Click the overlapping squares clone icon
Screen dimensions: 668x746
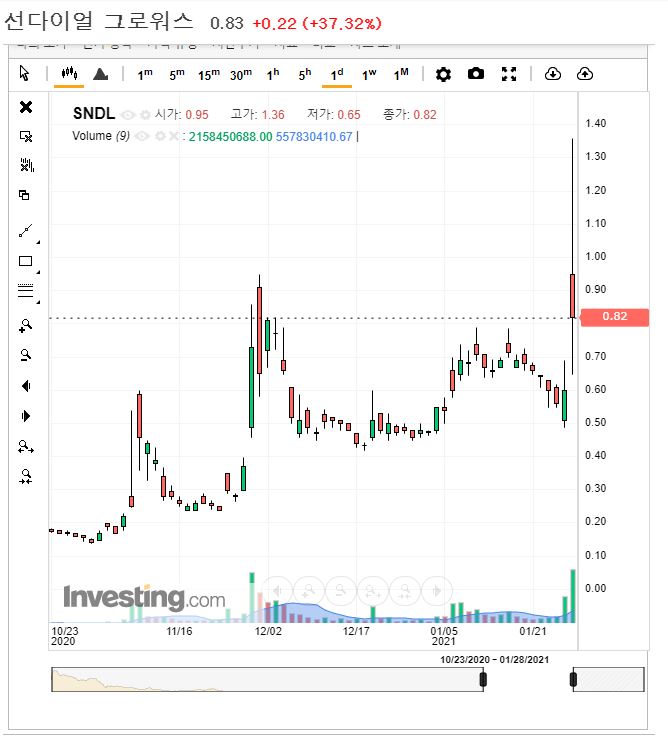click(x=24, y=195)
